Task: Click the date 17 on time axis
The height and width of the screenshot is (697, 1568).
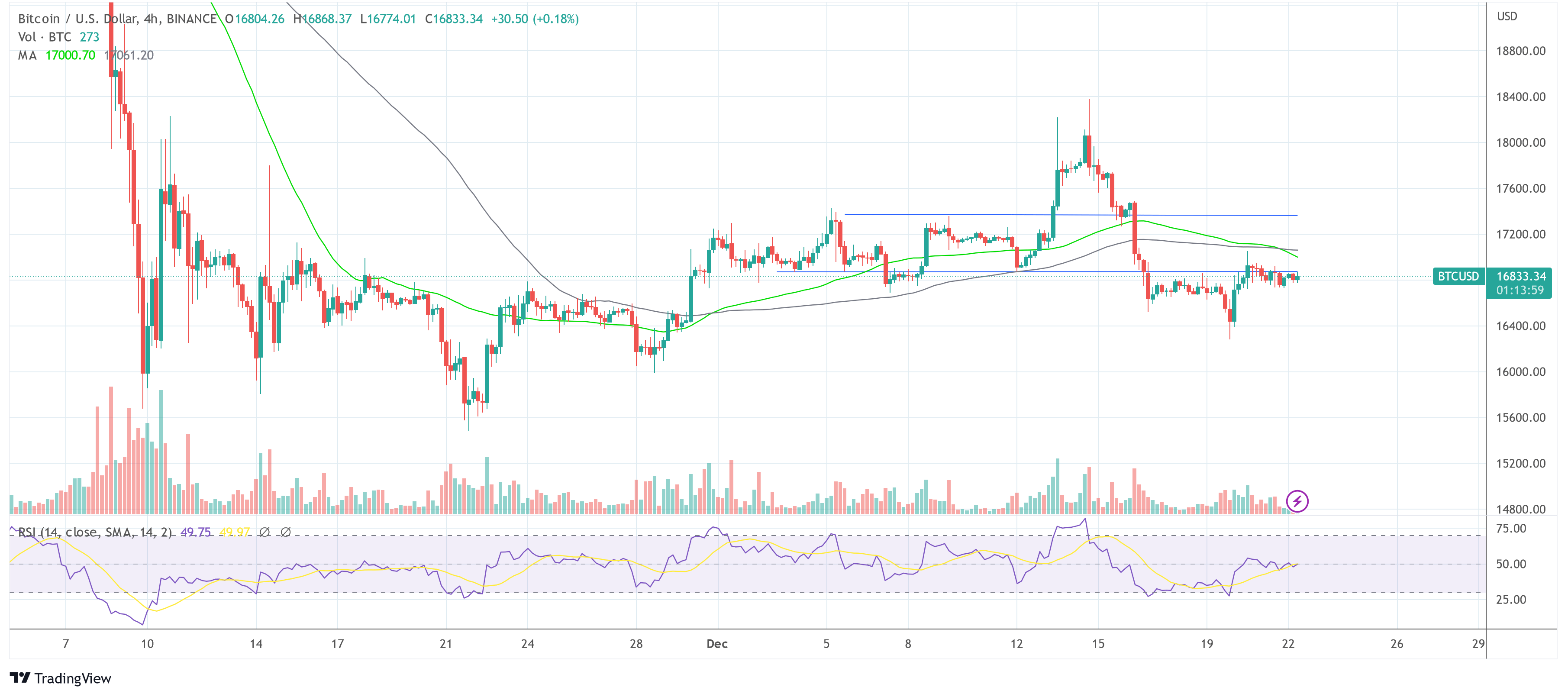Action: 338,644
